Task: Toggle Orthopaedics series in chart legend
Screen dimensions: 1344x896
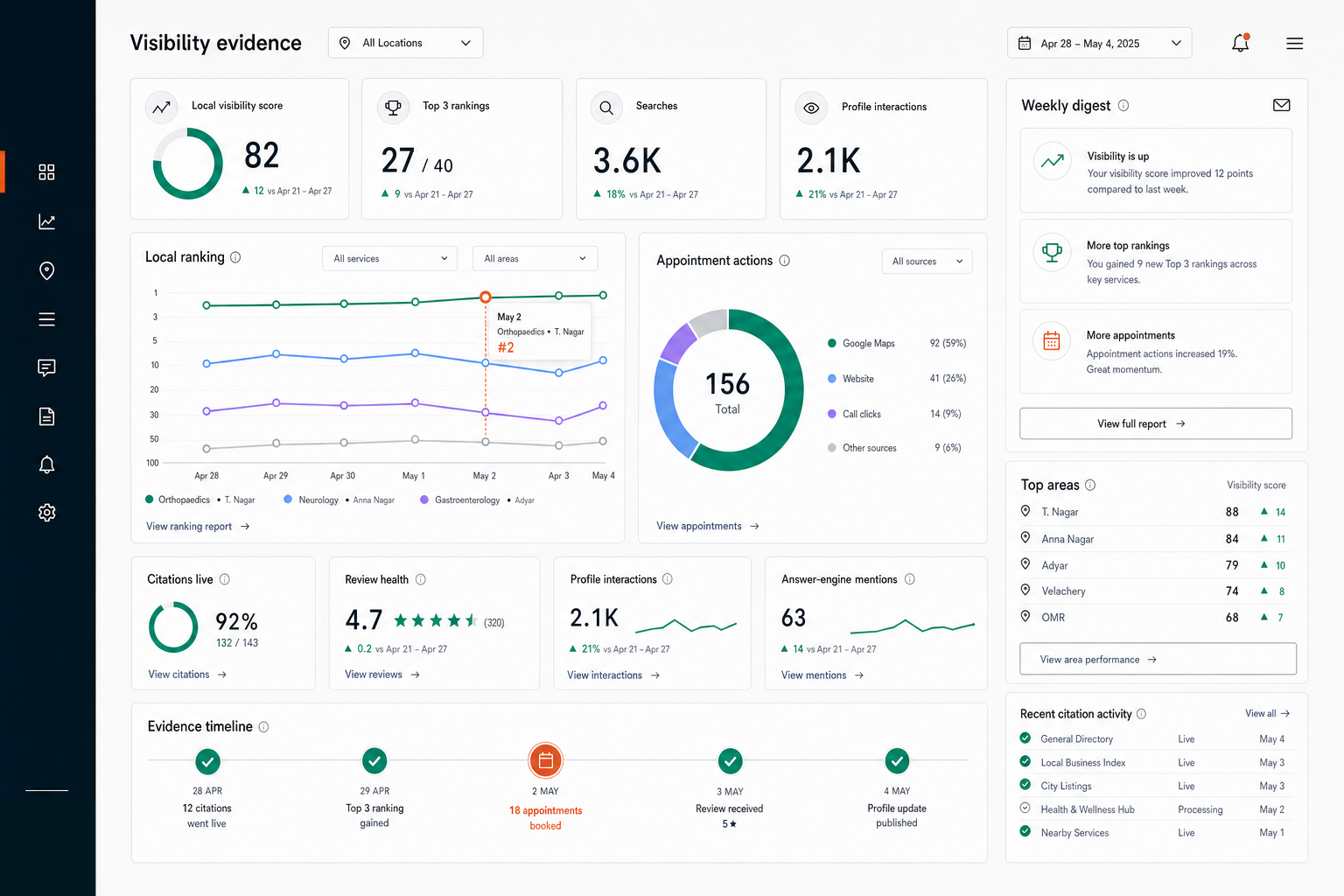Action: tap(200, 500)
